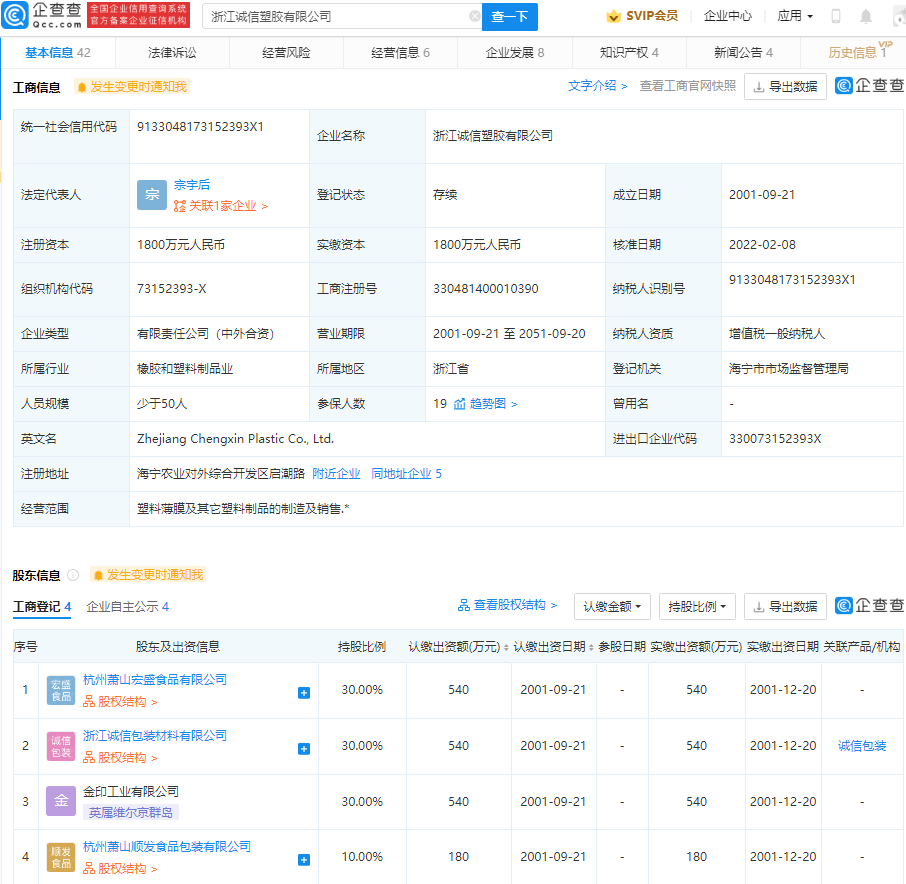This screenshot has height=884, width=906.
Task: Switch to 经营风险 tab
Action: 286,53
